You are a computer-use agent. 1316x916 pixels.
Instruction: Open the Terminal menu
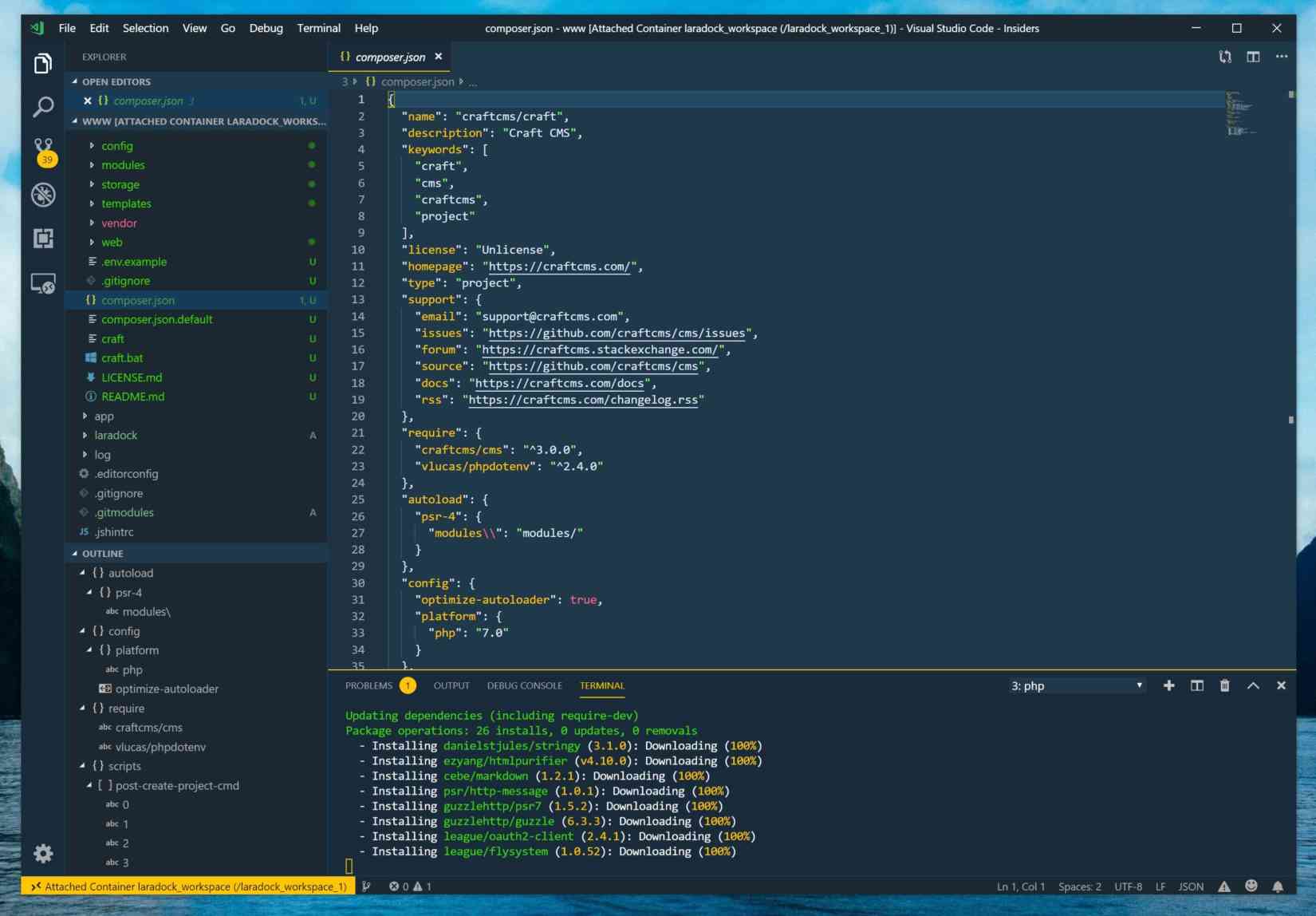click(318, 28)
